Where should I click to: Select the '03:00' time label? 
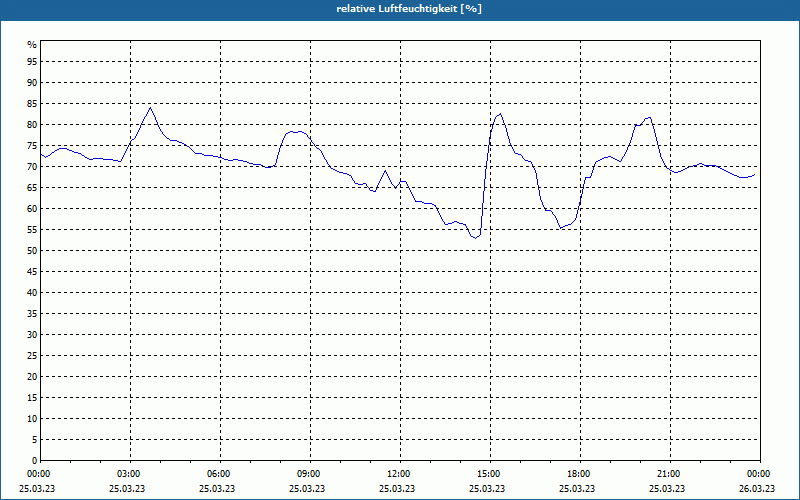[129, 474]
